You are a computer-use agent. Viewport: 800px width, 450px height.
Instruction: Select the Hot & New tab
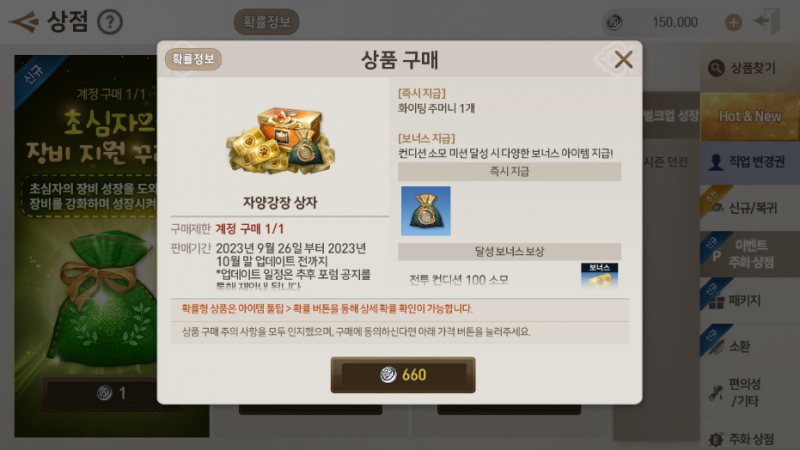[x=750, y=116]
